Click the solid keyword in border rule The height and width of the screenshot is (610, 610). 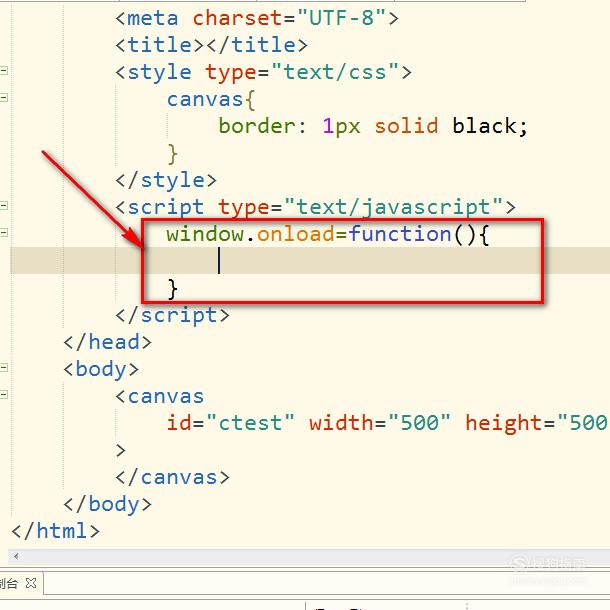click(x=406, y=126)
